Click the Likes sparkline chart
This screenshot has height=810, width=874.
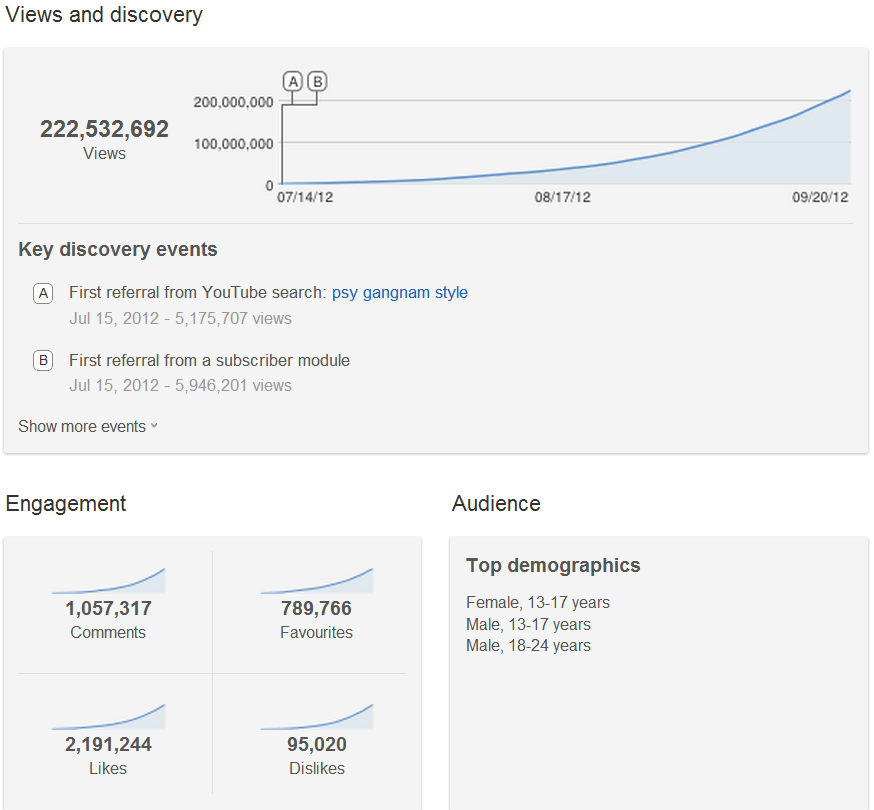(x=109, y=718)
